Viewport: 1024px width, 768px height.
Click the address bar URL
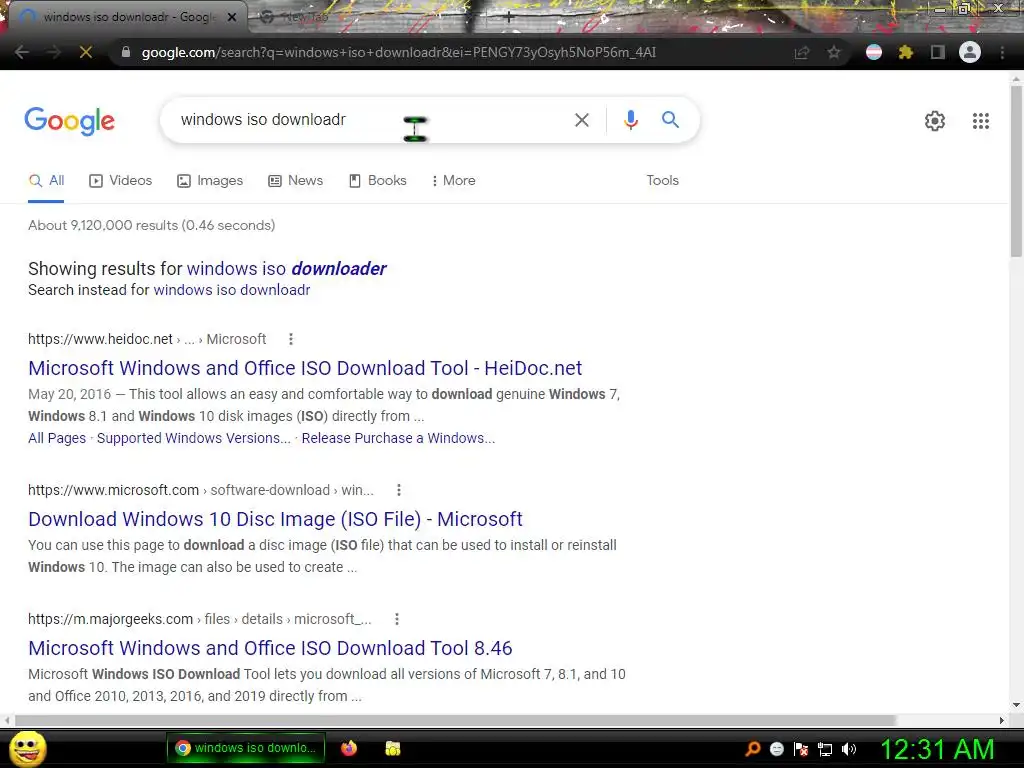point(398,52)
